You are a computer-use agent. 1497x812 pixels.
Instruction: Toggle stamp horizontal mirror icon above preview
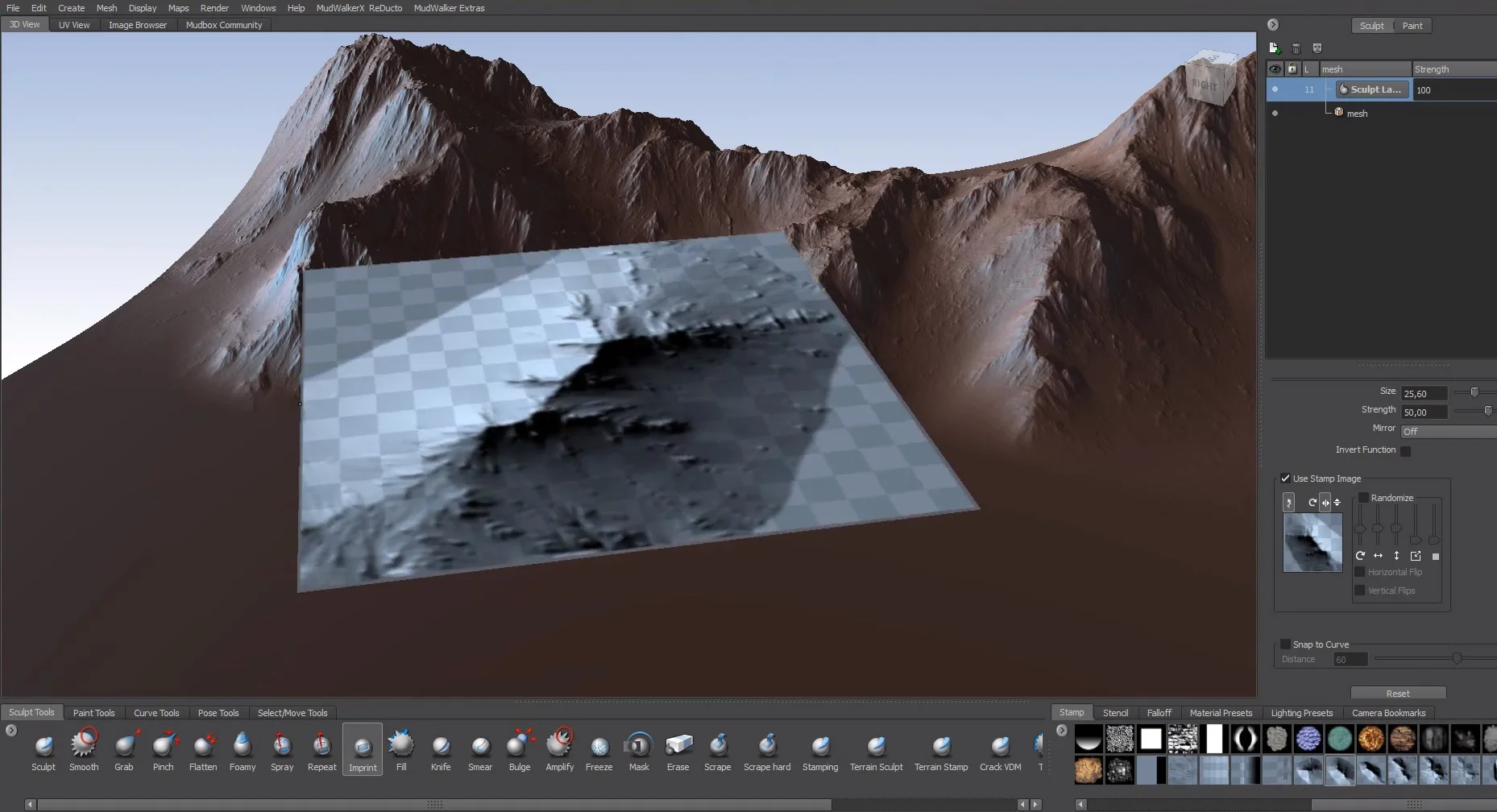1325,503
